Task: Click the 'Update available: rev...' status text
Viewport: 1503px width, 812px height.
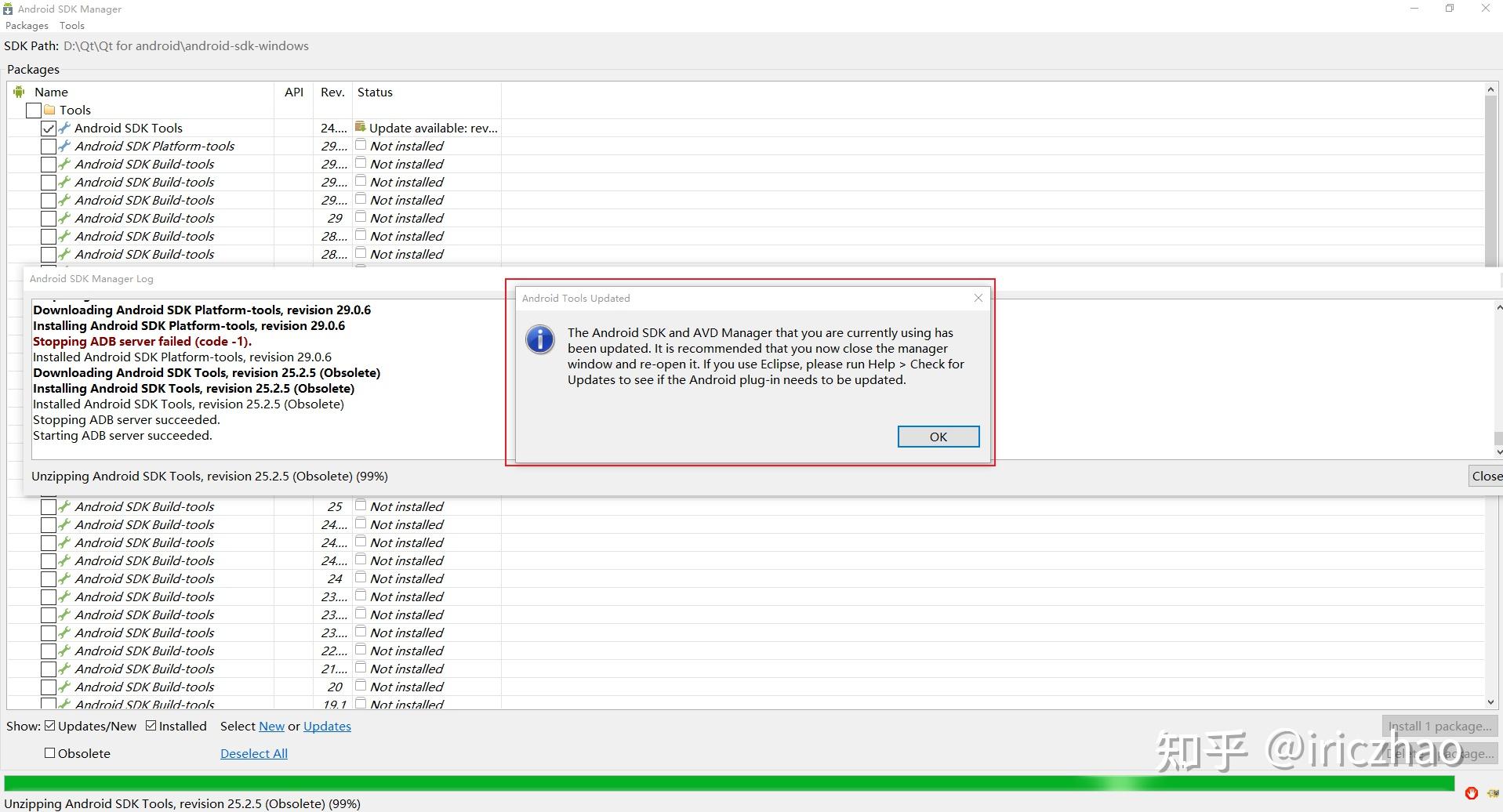Action: point(434,129)
